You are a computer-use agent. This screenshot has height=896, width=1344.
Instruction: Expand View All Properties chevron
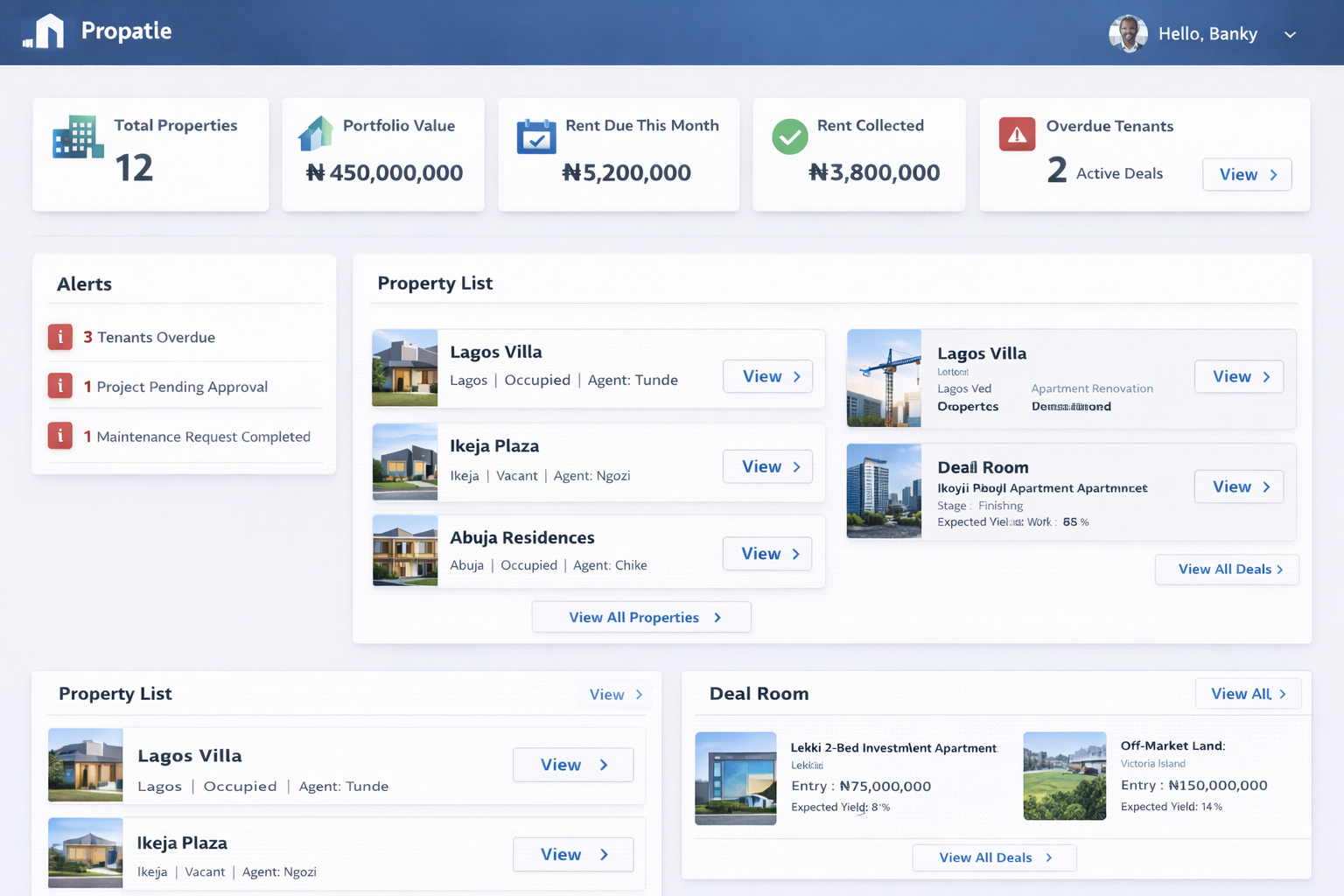(717, 618)
